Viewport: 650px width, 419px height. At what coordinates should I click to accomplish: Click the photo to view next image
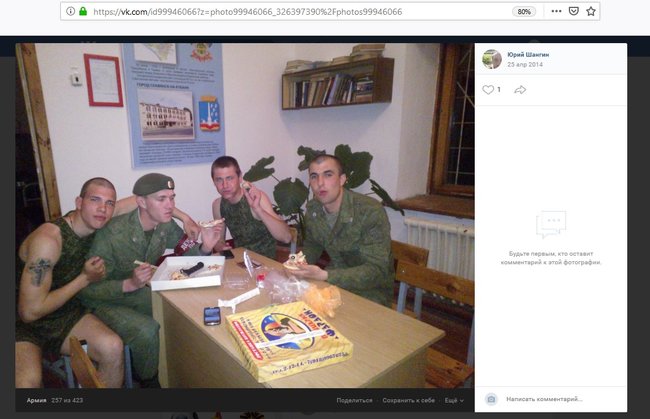click(245, 215)
